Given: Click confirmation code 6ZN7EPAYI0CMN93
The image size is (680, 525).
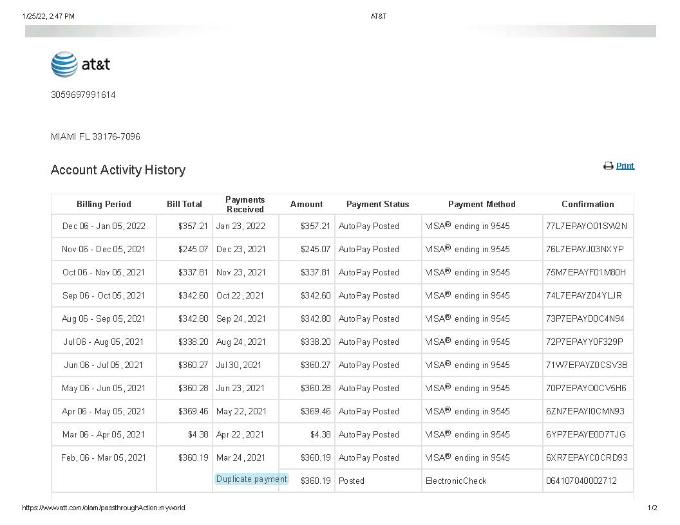Looking at the screenshot, I should [x=585, y=411].
